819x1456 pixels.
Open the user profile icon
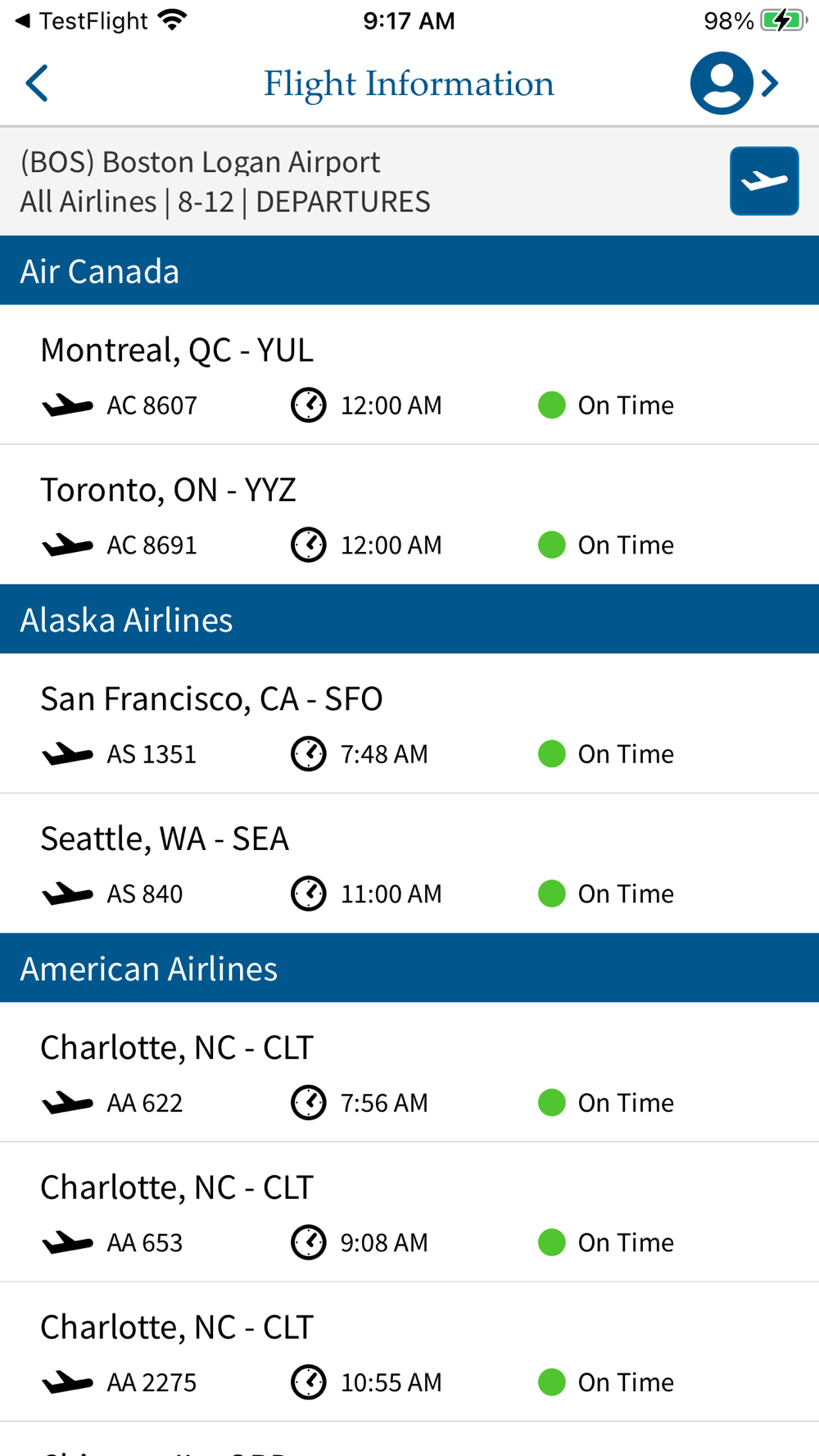[721, 83]
